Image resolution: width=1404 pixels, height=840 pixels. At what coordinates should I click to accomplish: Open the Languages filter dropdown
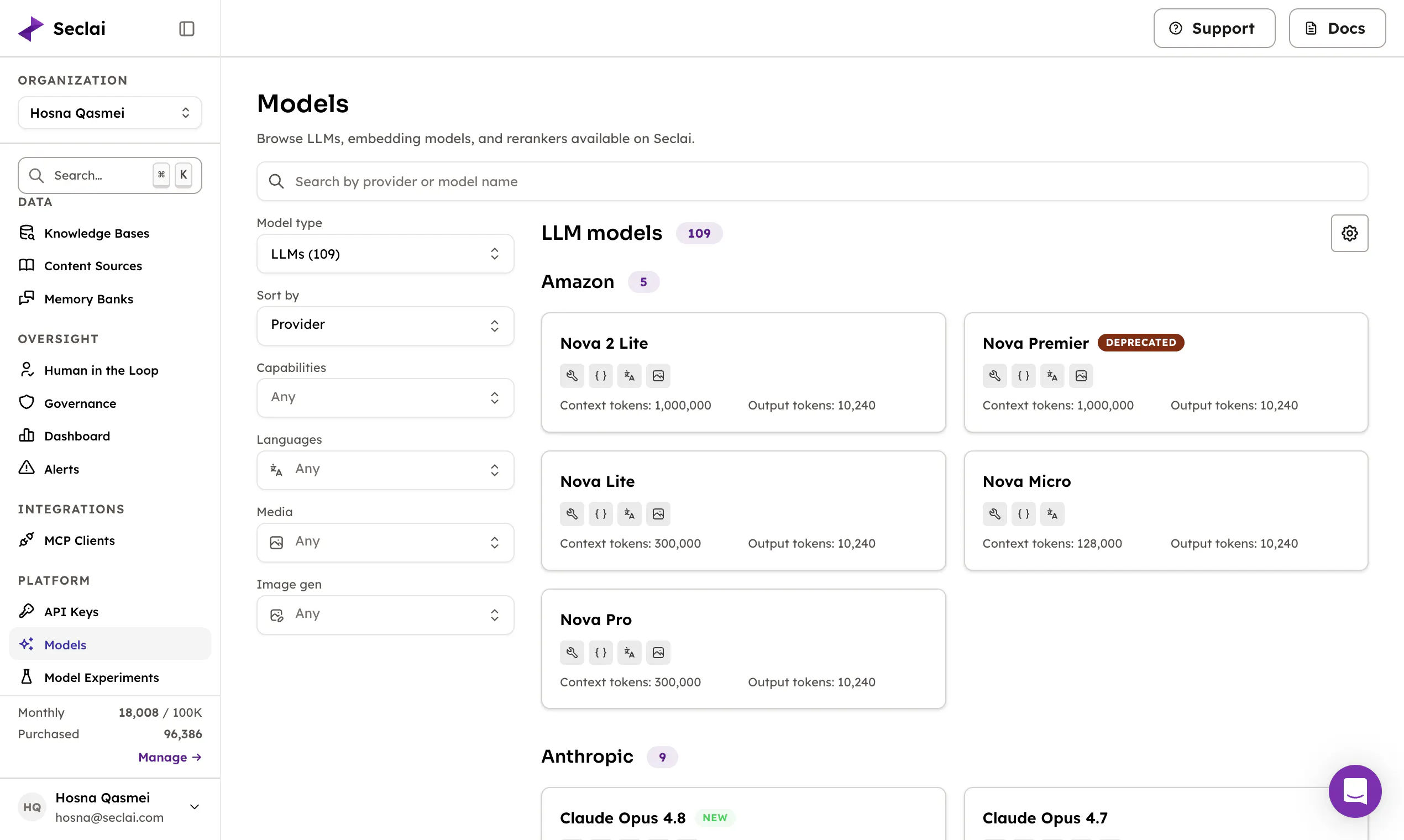[x=385, y=470]
